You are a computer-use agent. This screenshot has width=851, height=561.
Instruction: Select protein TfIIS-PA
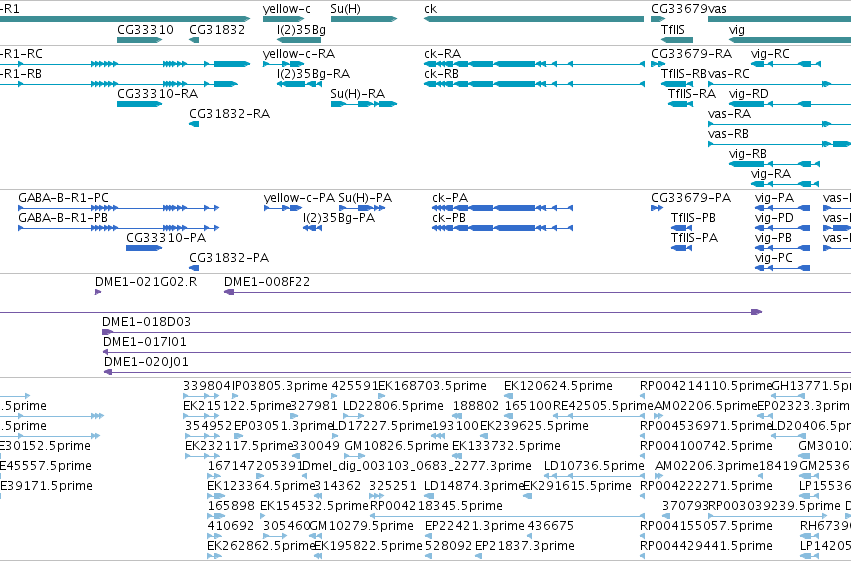(694, 238)
